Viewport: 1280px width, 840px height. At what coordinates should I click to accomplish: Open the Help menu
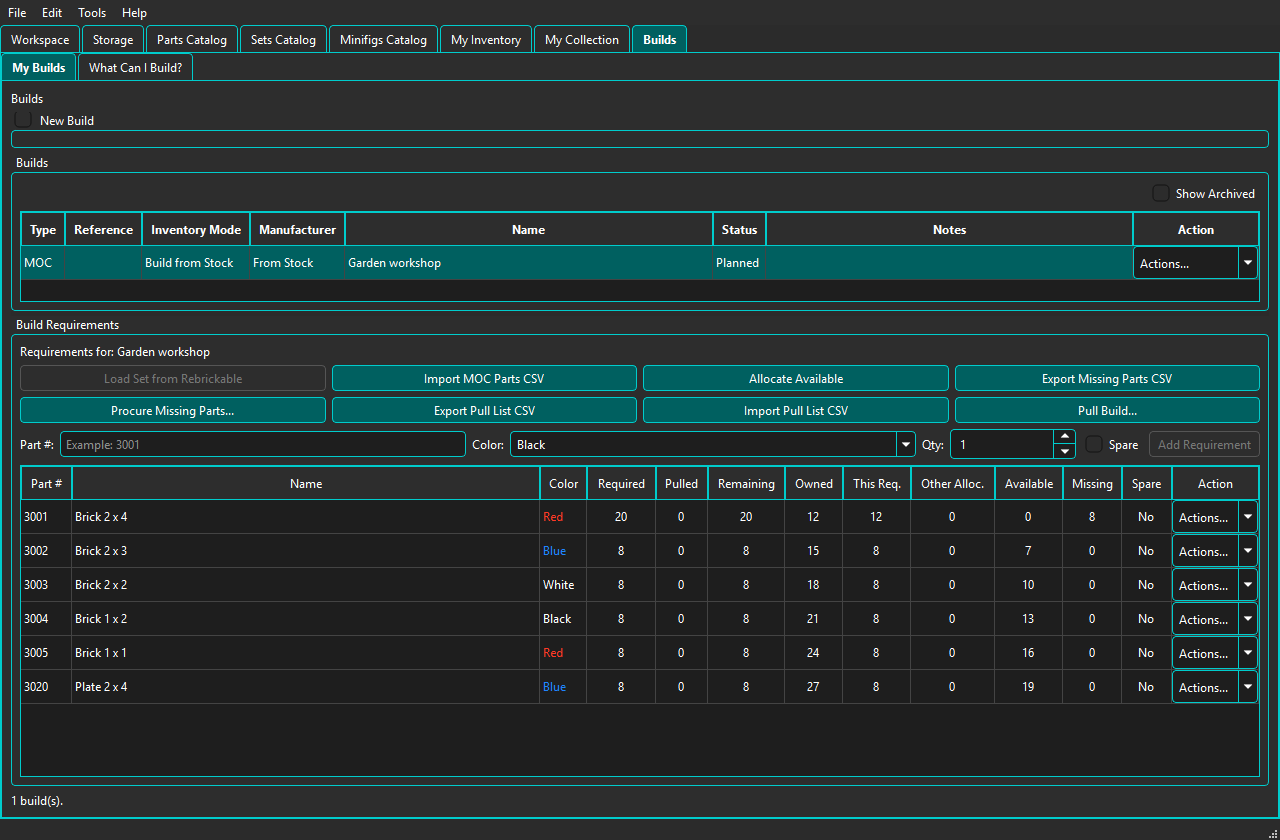(134, 13)
